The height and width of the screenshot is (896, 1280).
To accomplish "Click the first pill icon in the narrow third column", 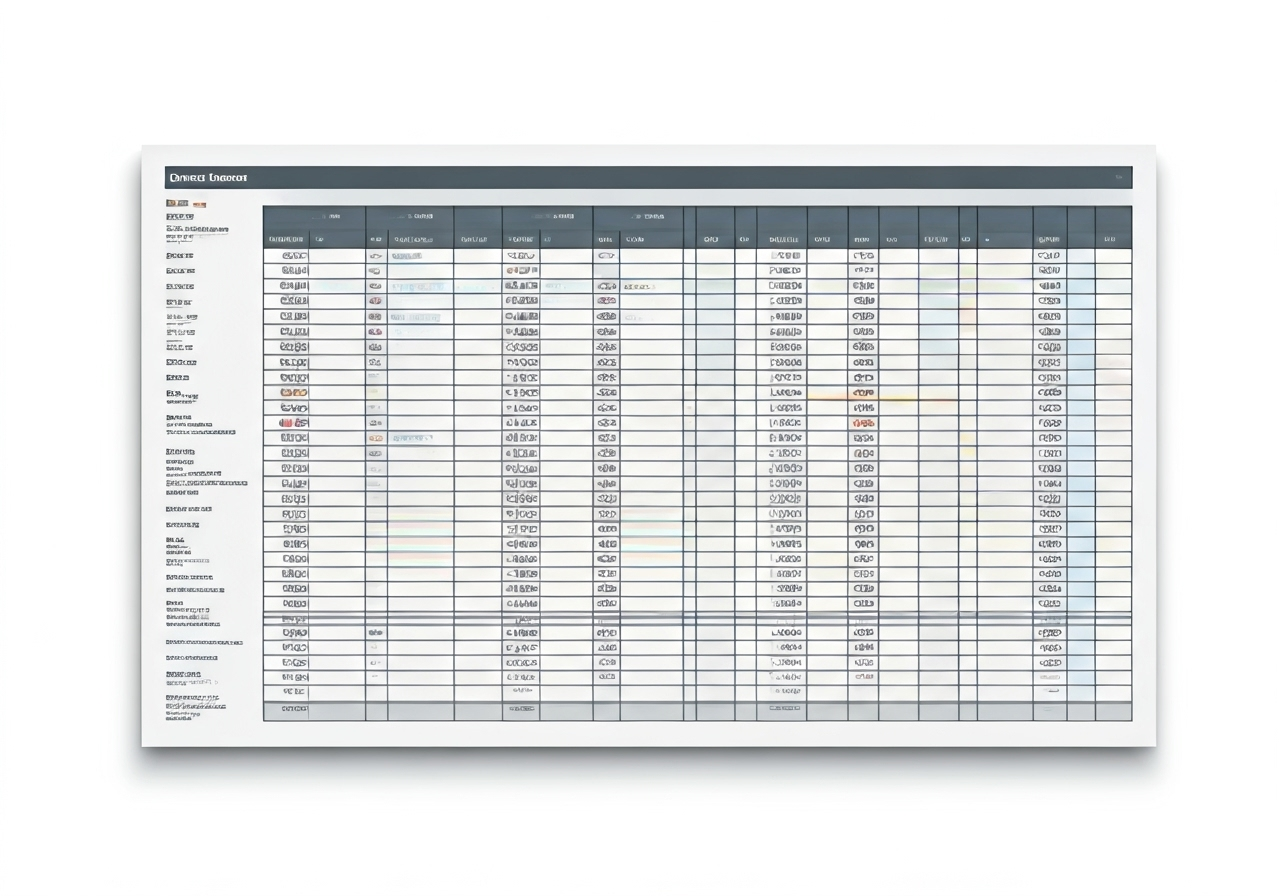I will pyautogui.click(x=376, y=256).
